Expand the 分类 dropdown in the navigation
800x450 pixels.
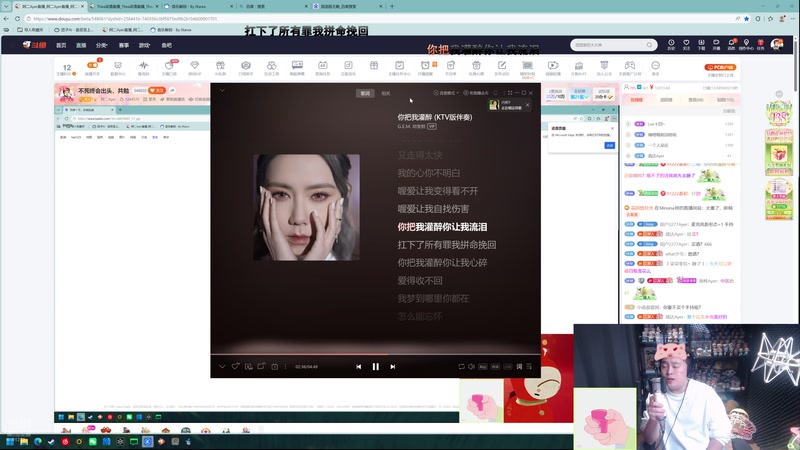[102, 45]
